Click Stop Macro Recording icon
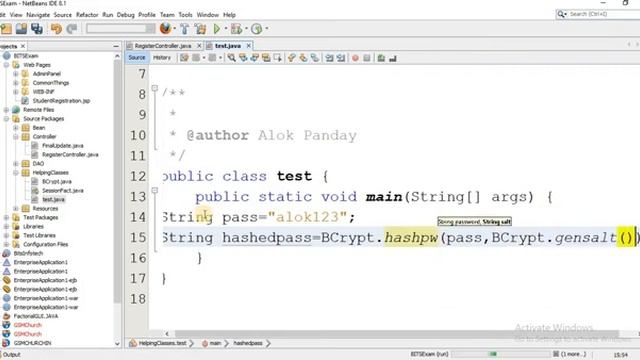The image size is (640, 360). coord(367,58)
